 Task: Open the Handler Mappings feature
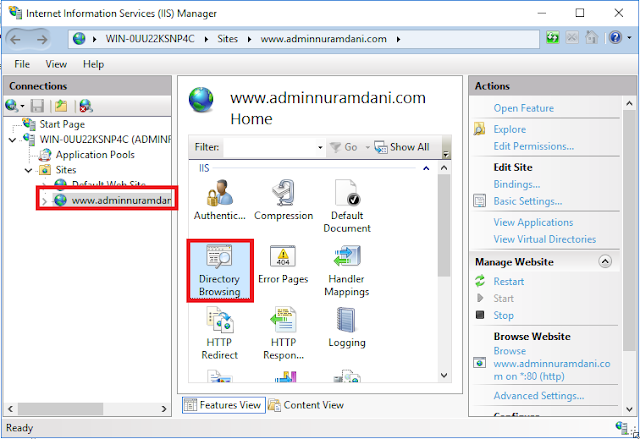coord(347,270)
